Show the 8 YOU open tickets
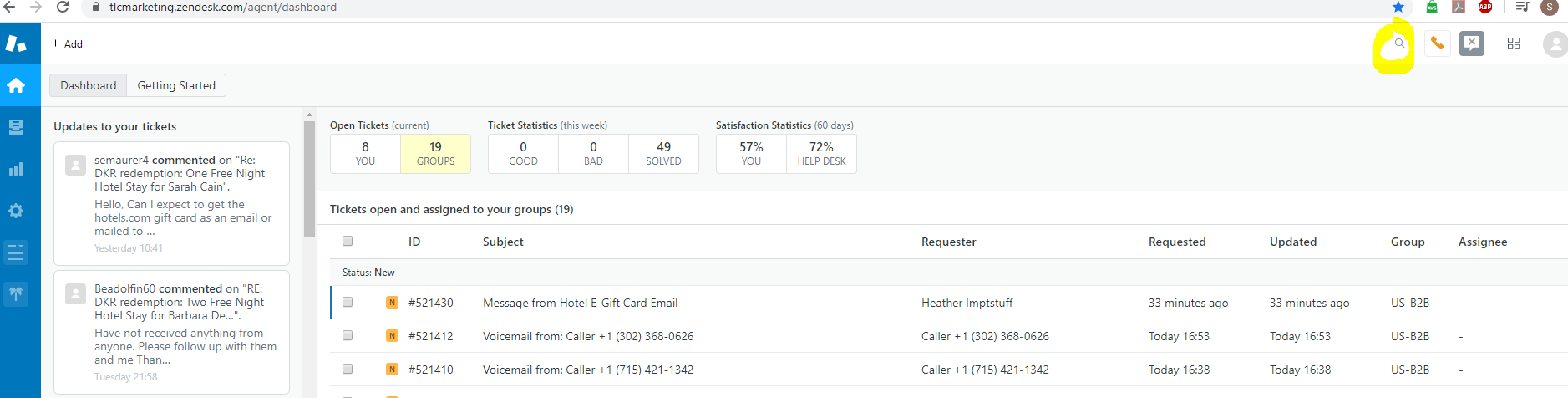This screenshot has width=1568, height=398. tap(365, 154)
